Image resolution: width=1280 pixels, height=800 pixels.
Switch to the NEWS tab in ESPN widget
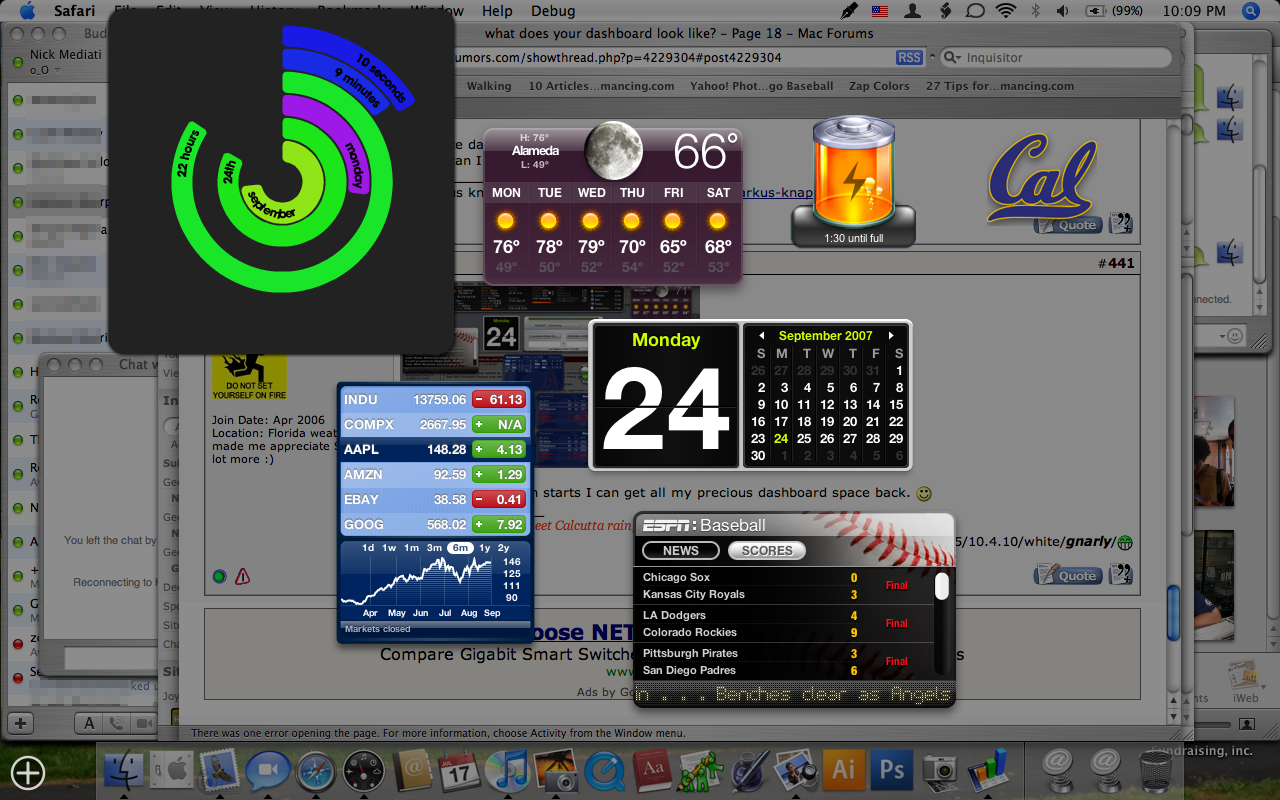click(681, 551)
